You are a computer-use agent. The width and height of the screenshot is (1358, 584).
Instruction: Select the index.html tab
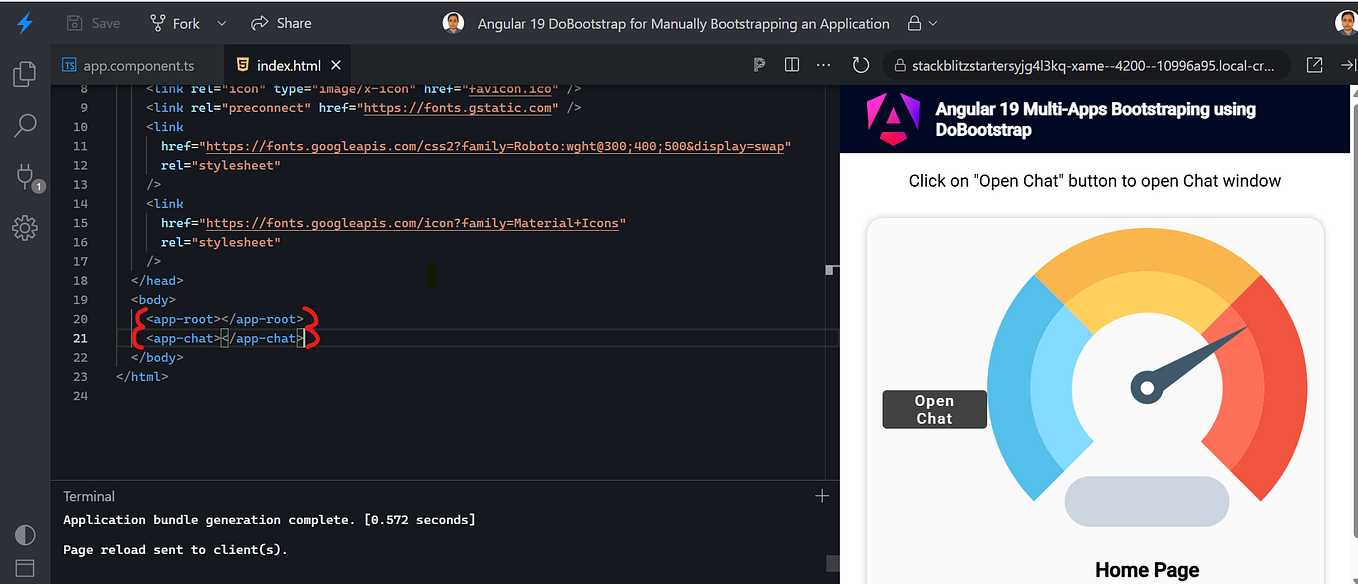click(287, 64)
